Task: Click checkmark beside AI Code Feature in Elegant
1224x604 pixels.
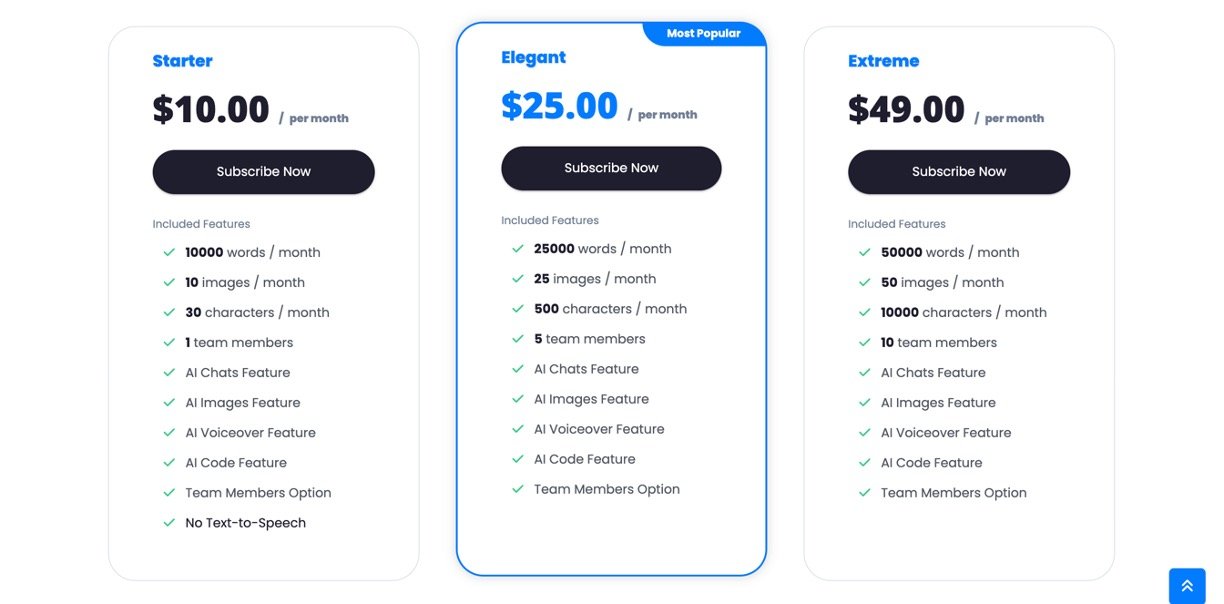Action: pyautogui.click(x=518, y=459)
